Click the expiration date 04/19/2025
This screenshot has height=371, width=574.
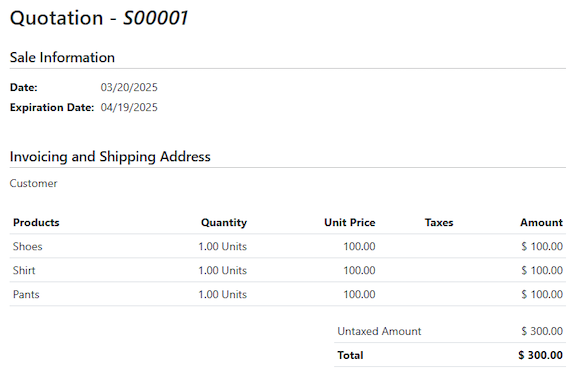(129, 107)
